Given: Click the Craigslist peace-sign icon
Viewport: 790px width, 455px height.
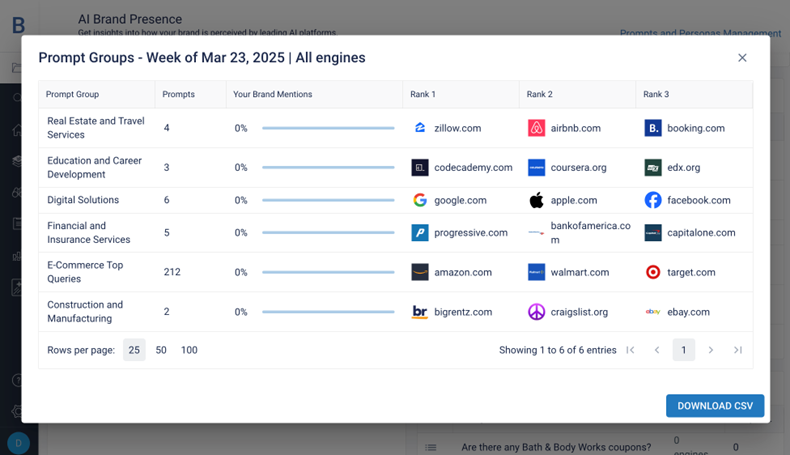Looking at the screenshot, I should (x=537, y=312).
